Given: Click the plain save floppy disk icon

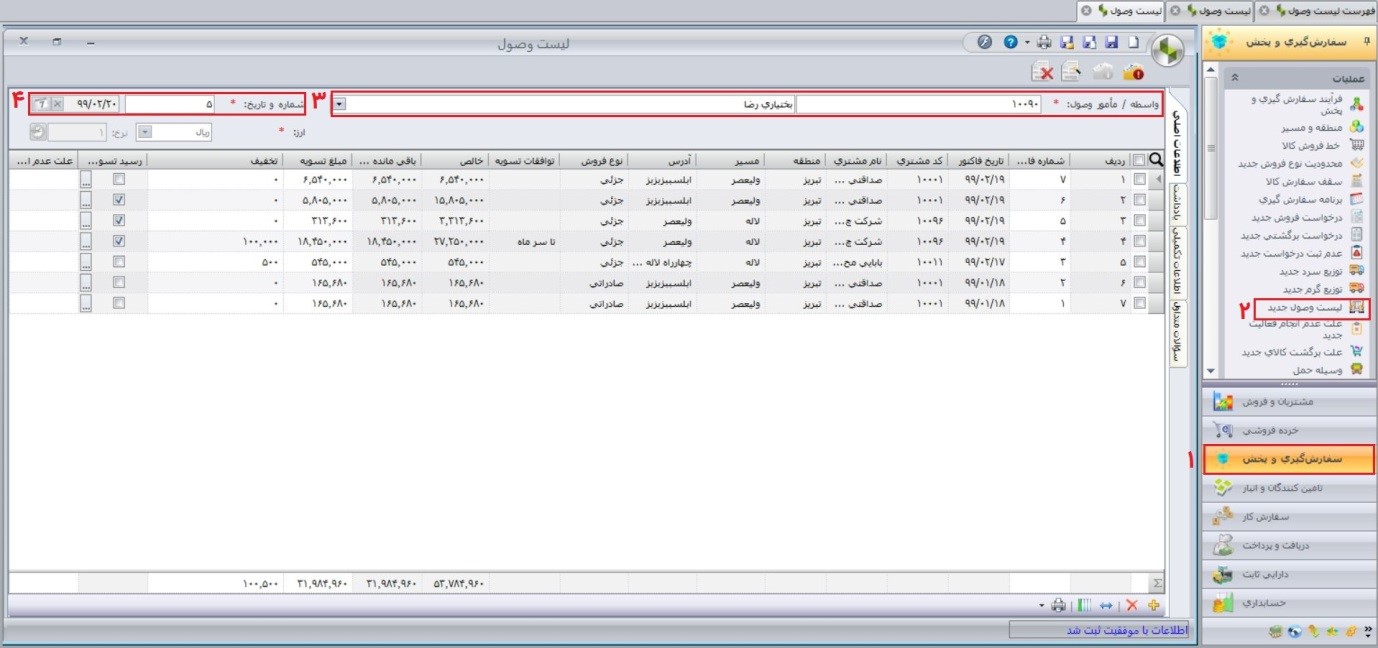Looking at the screenshot, I should tap(1111, 43).
